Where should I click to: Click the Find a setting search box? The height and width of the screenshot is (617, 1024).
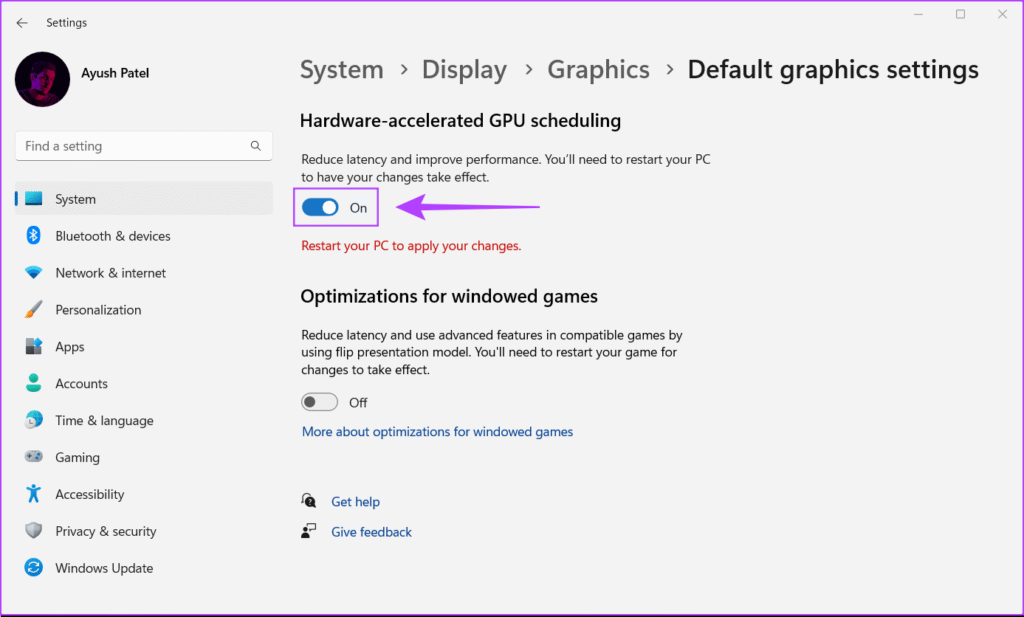(x=135, y=146)
